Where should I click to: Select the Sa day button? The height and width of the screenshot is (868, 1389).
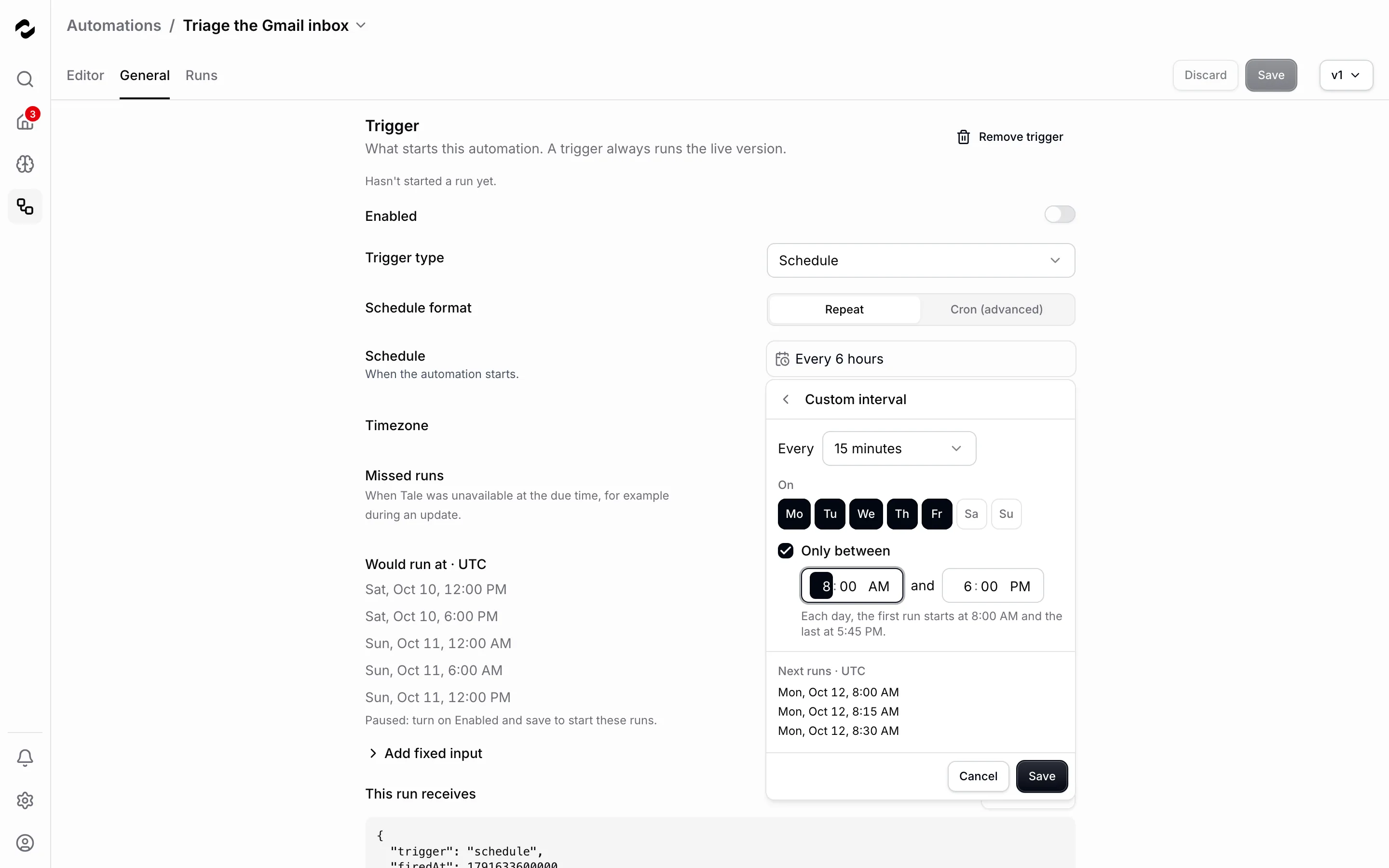(971, 514)
